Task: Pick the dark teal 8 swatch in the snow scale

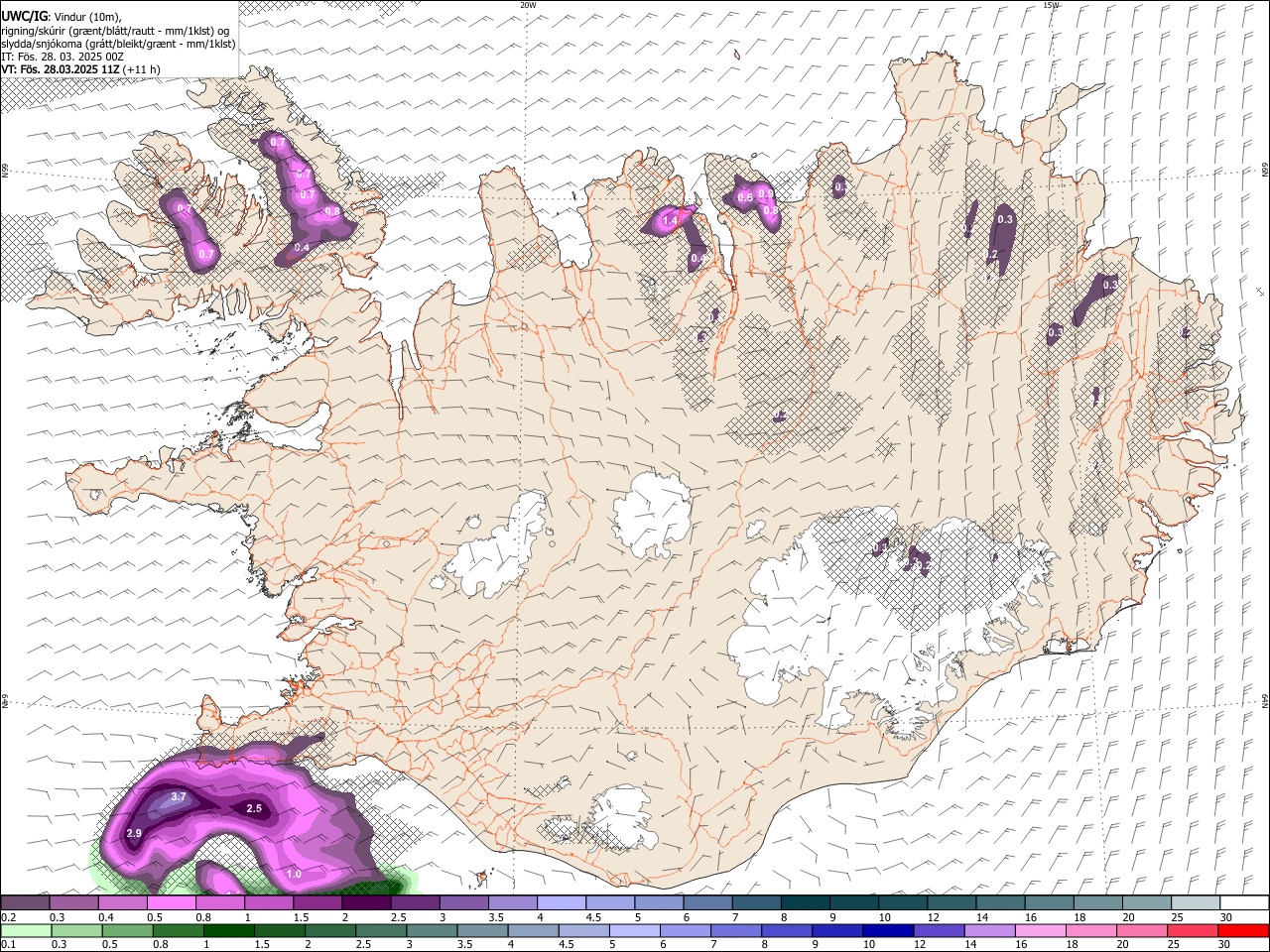Action: (805, 903)
